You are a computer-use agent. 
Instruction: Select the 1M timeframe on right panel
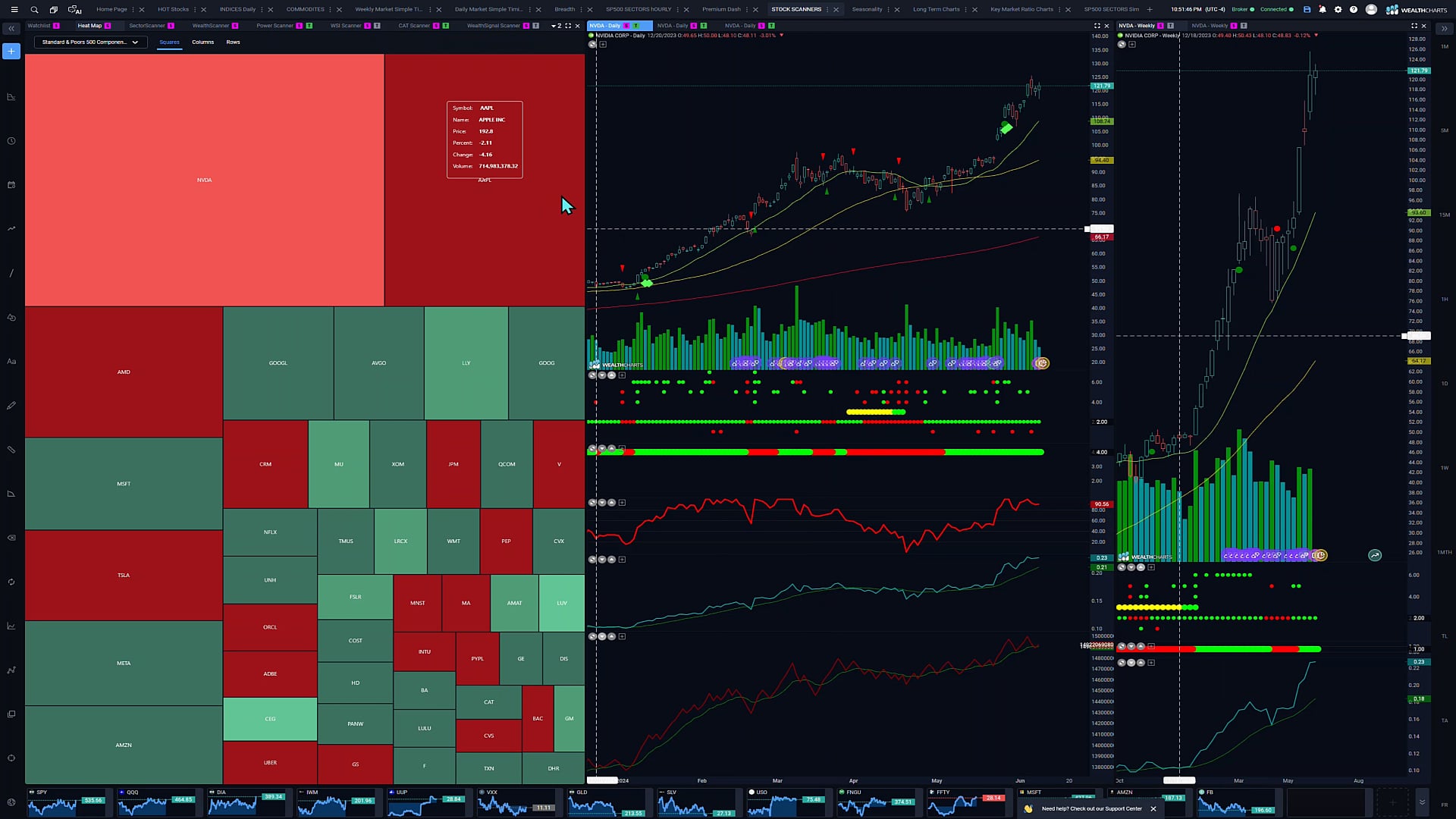tap(1444, 47)
